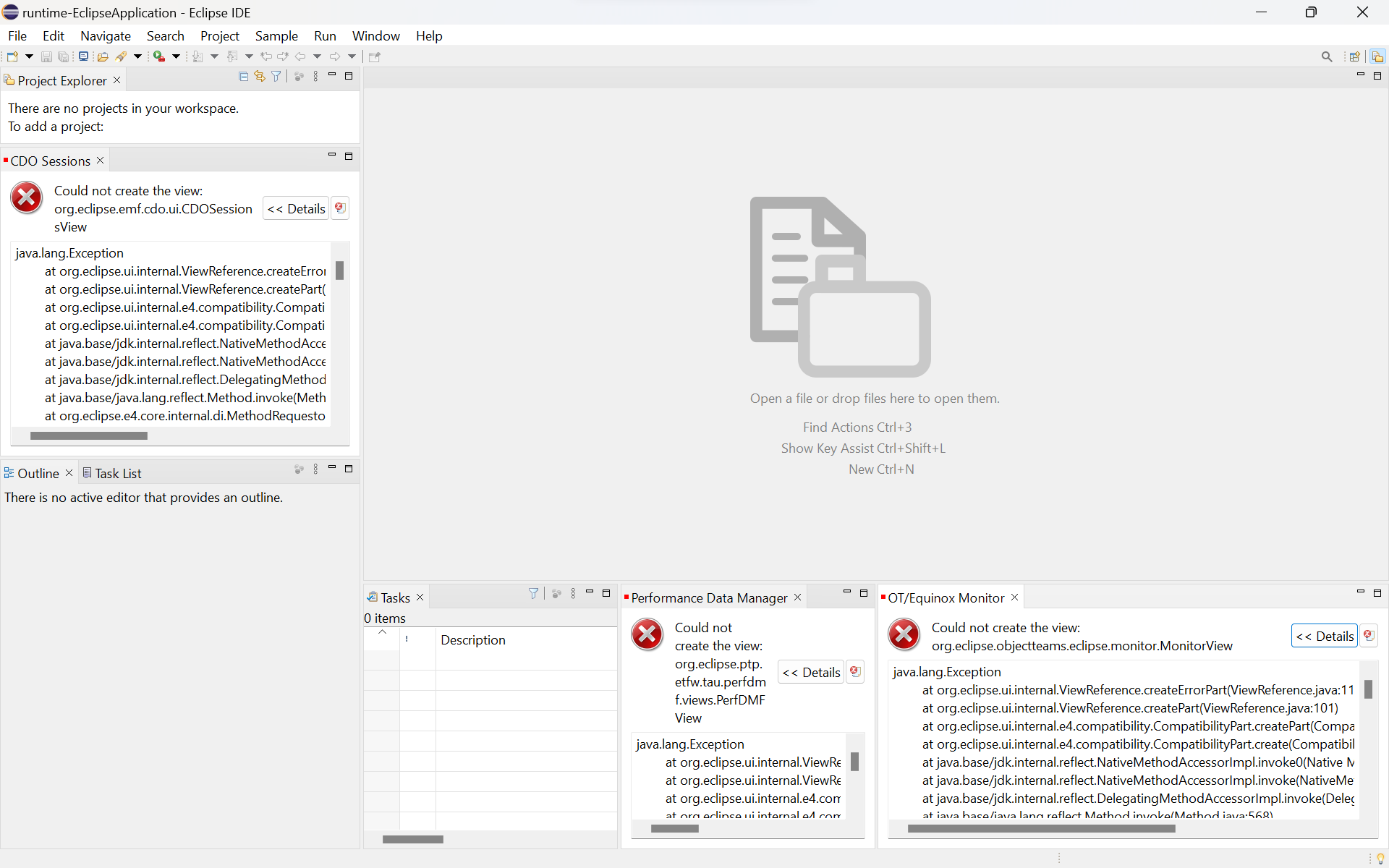Toggle Focus on Active Task in Tasks view
The image size is (1389, 868).
click(x=556, y=593)
